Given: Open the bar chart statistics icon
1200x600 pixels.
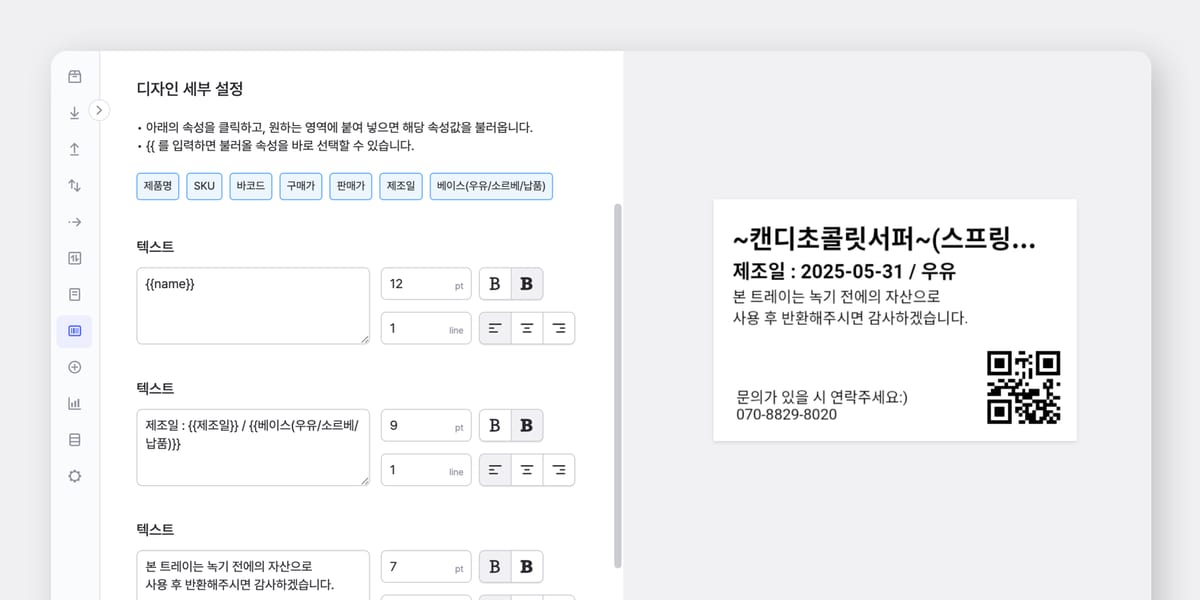Looking at the screenshot, I should (74, 403).
